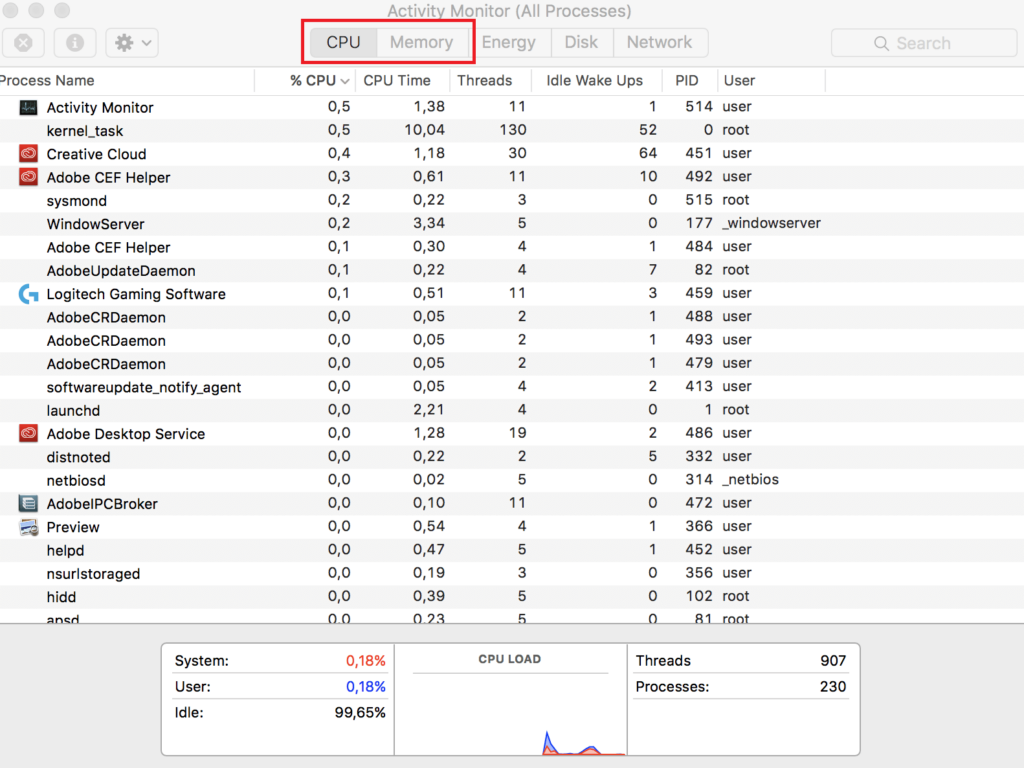Viewport: 1024px width, 768px height.
Task: Click the System 0,18% value
Action: (366, 661)
